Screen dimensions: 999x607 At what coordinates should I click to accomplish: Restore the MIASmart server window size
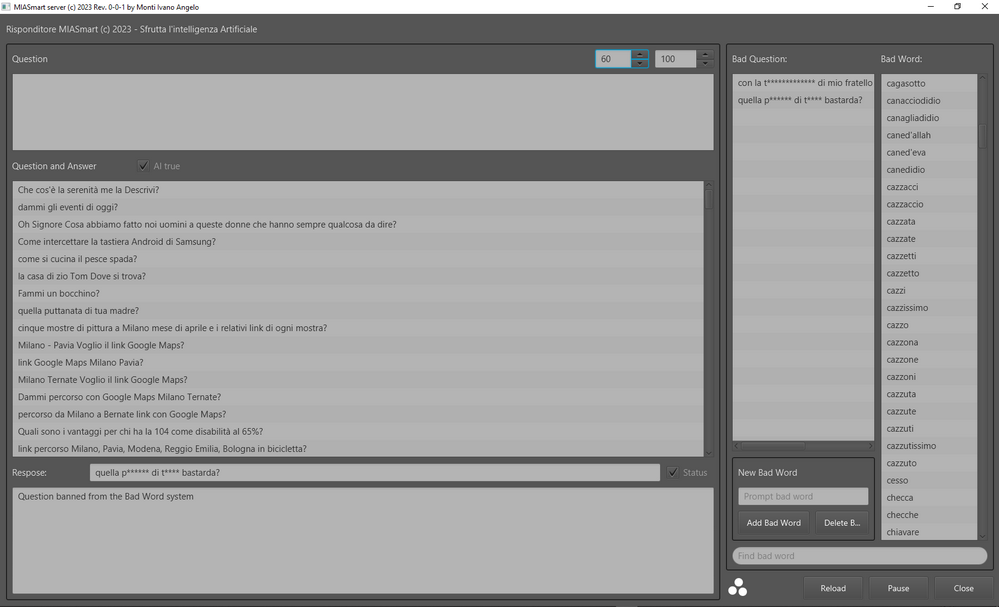(958, 6)
